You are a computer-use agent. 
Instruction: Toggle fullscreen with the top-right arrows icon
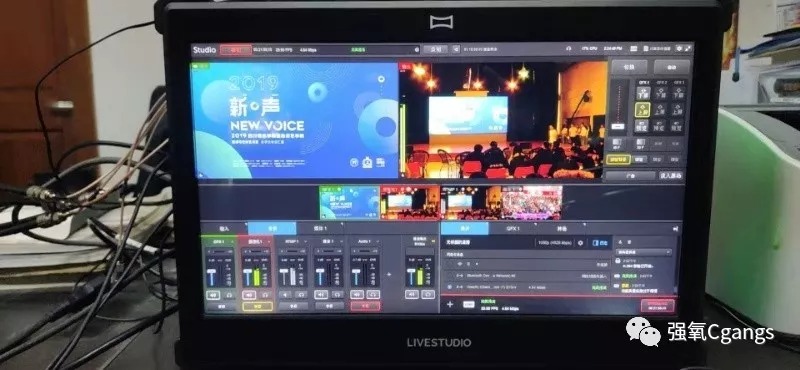point(687,48)
